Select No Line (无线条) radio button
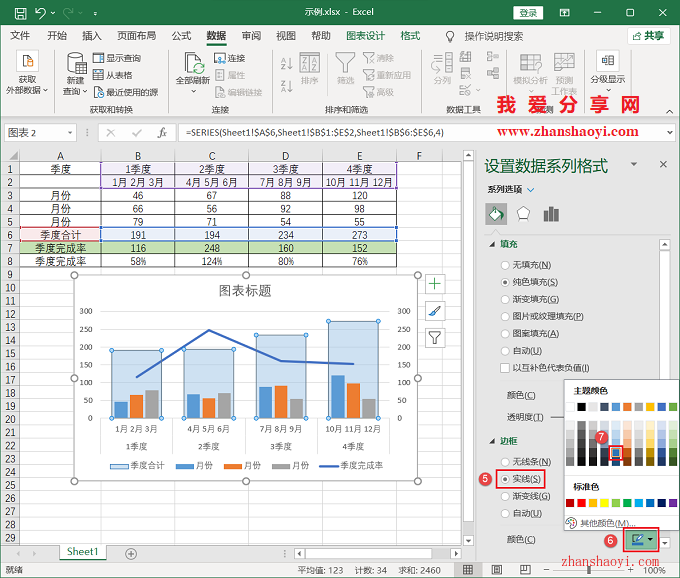Viewport: 680px width, 578px height. point(505,462)
